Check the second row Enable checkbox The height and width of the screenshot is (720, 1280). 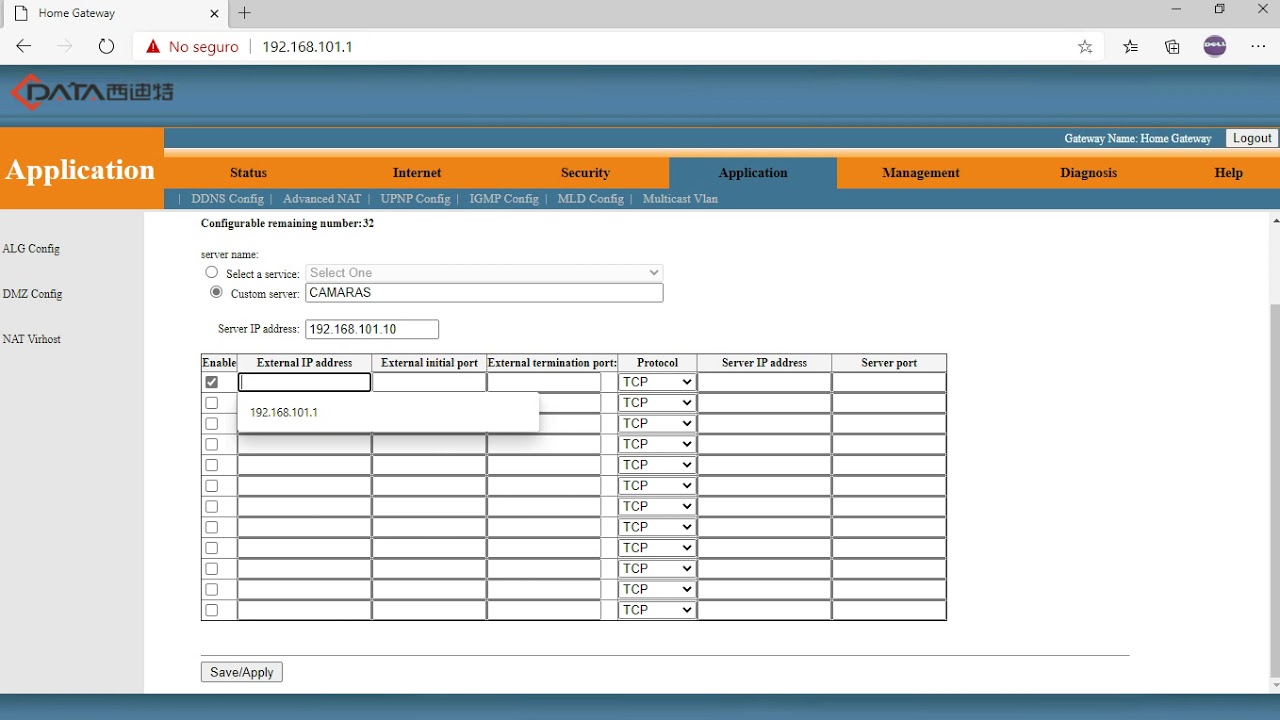coord(211,403)
